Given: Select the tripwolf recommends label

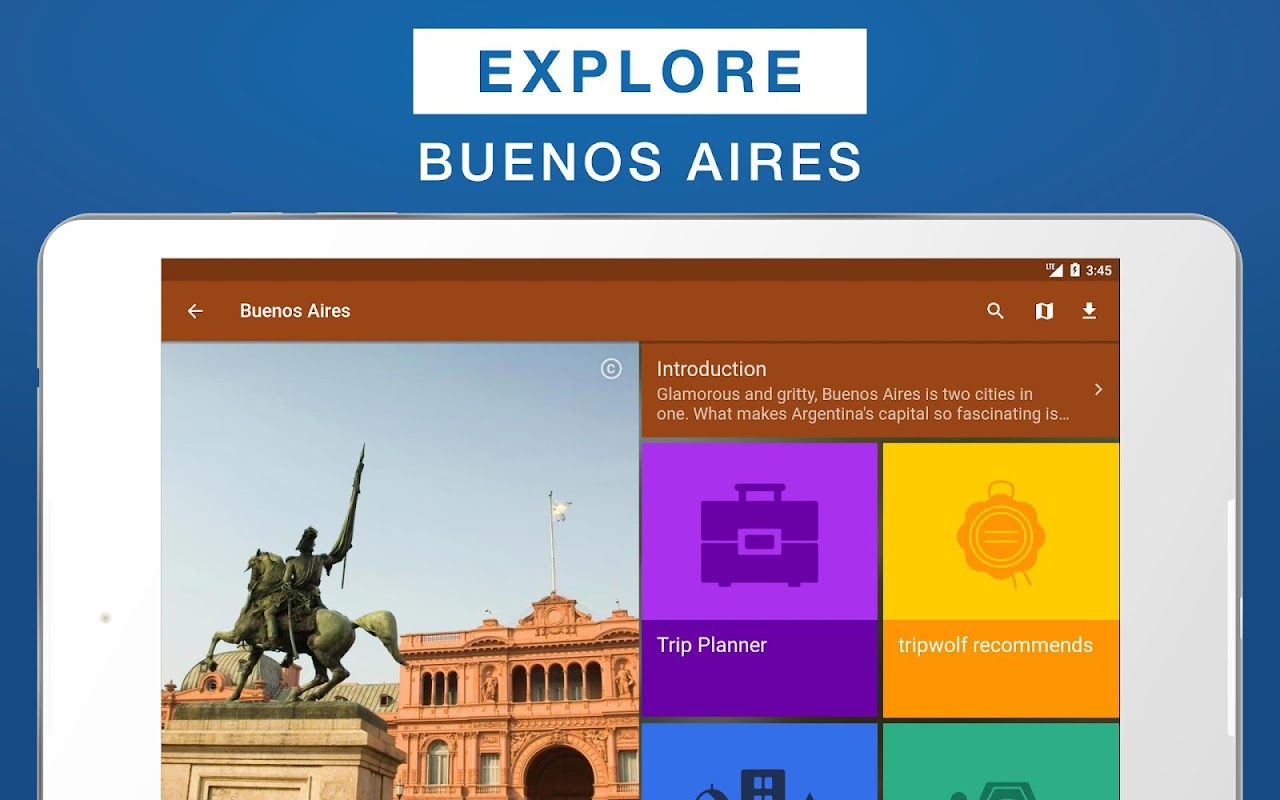Looking at the screenshot, I should [x=995, y=645].
